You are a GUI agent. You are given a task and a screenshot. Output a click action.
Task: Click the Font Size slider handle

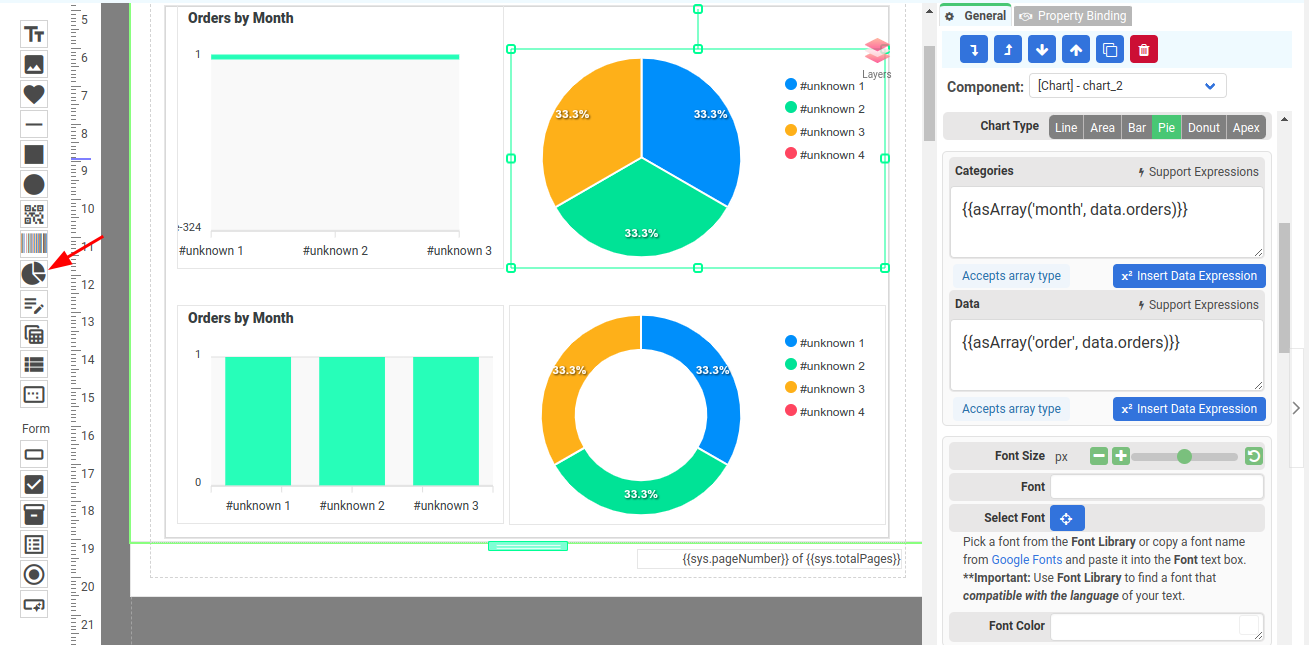[x=1184, y=456]
